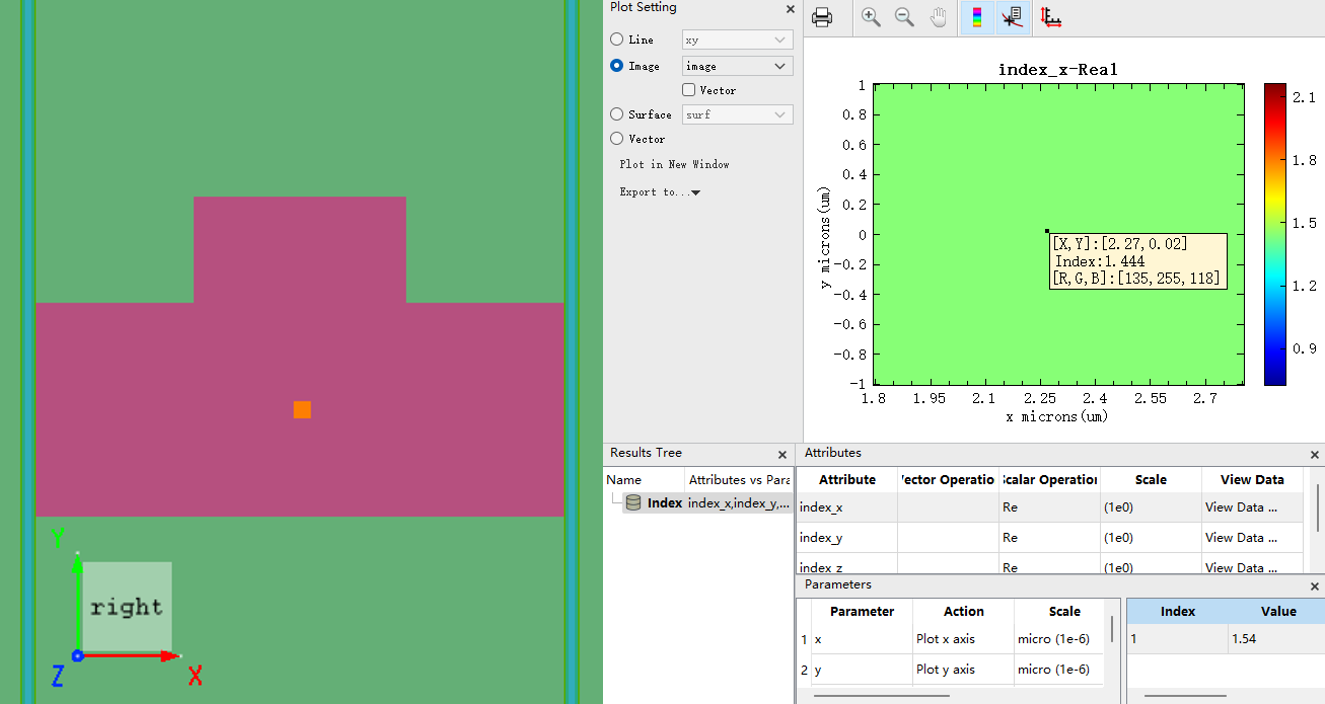
Task: Select the pan hand tool
Action: pos(938,17)
